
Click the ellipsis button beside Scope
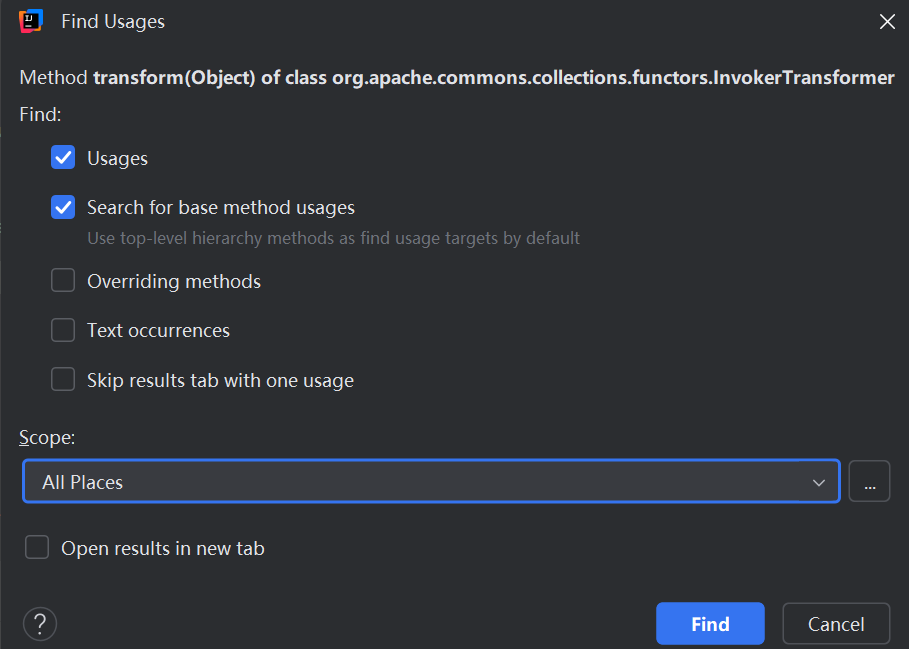[869, 481]
